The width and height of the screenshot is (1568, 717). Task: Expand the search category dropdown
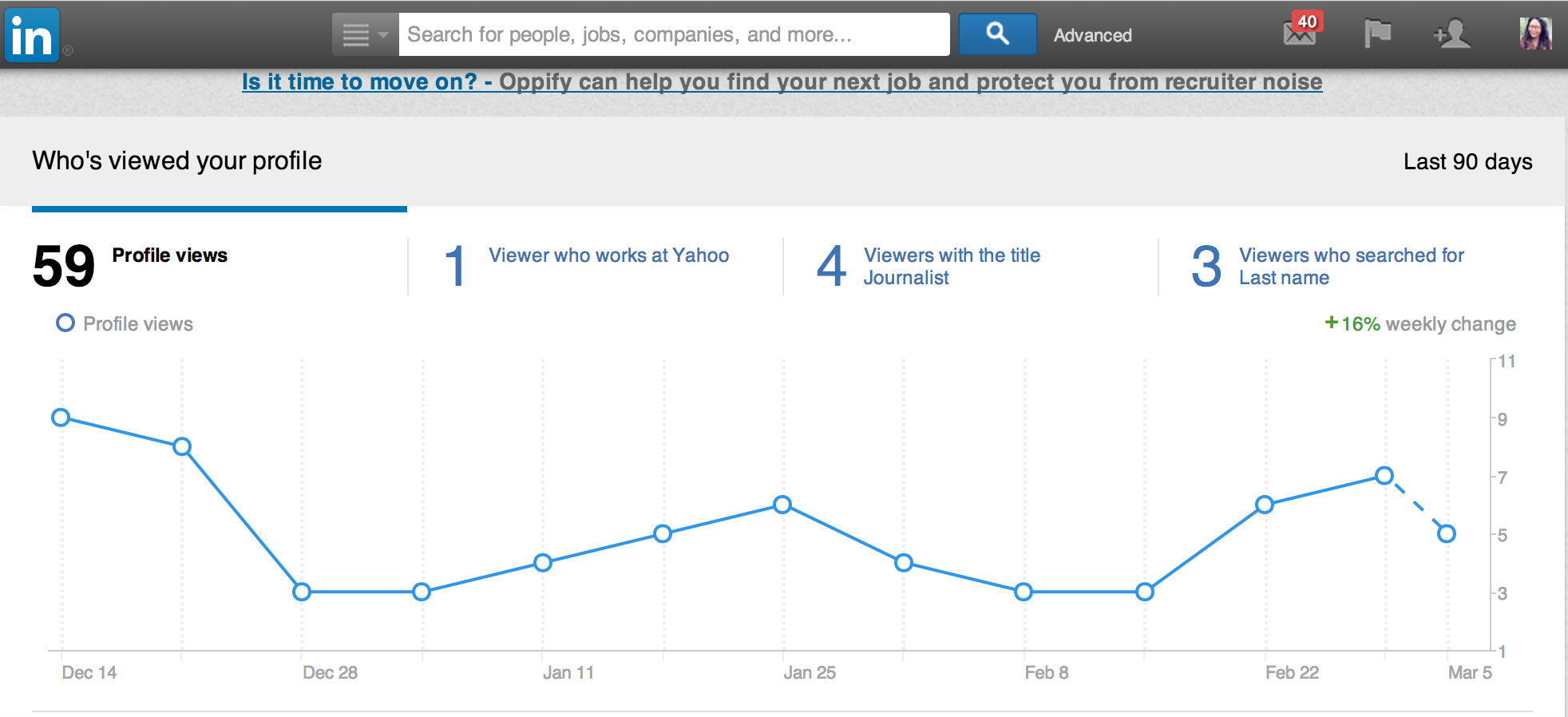[365, 34]
